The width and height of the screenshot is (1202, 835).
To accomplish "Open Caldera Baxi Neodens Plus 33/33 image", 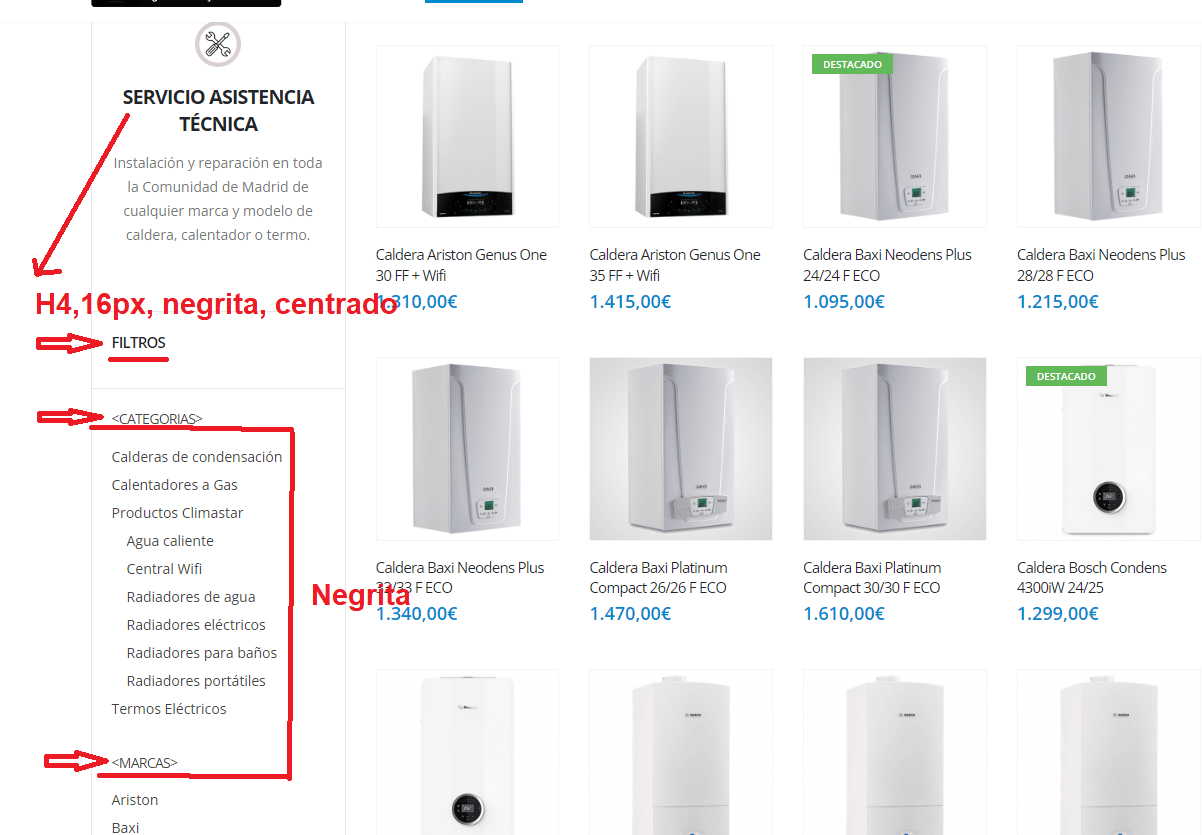I will pos(467,449).
